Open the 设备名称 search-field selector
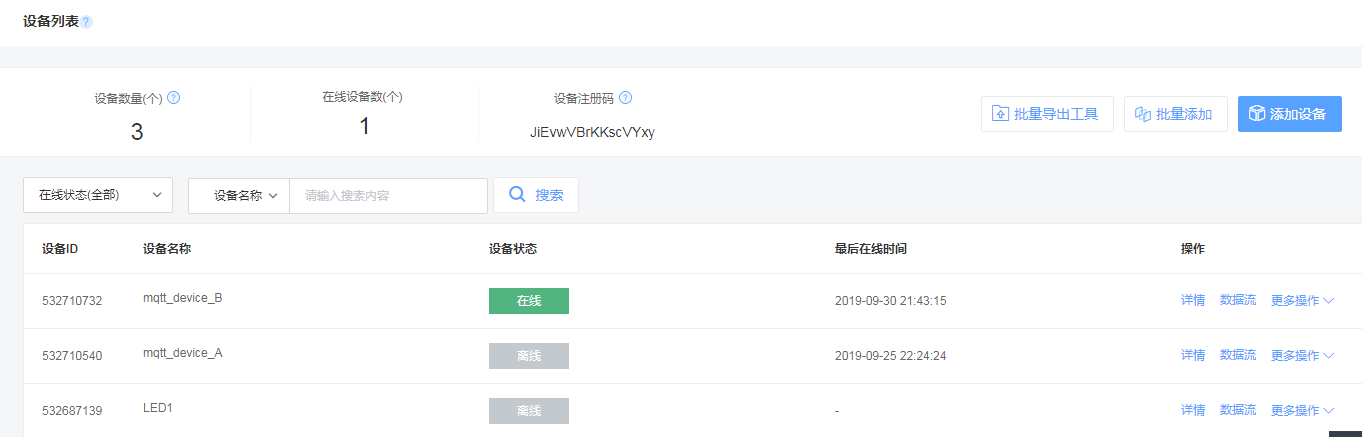This screenshot has height=437, width=1362. click(239, 195)
